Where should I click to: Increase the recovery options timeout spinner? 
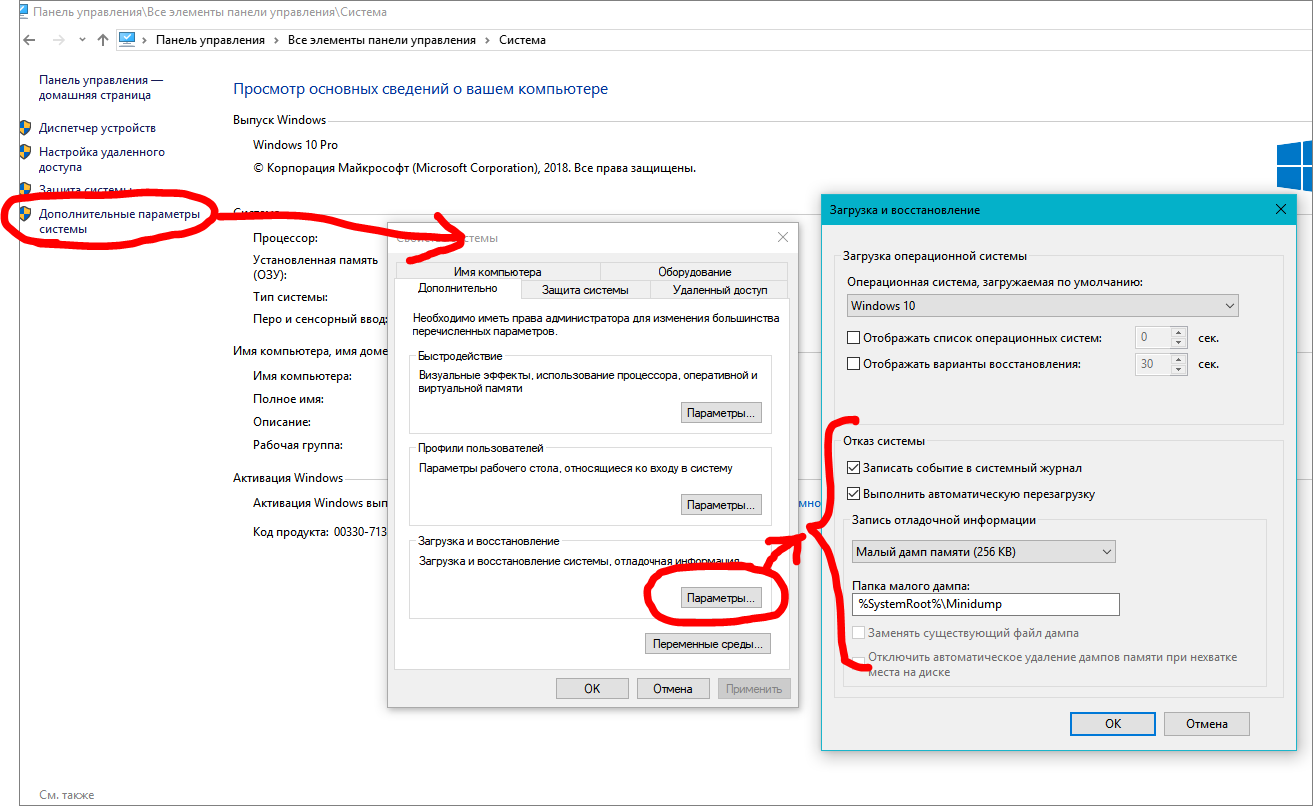[1178, 359]
